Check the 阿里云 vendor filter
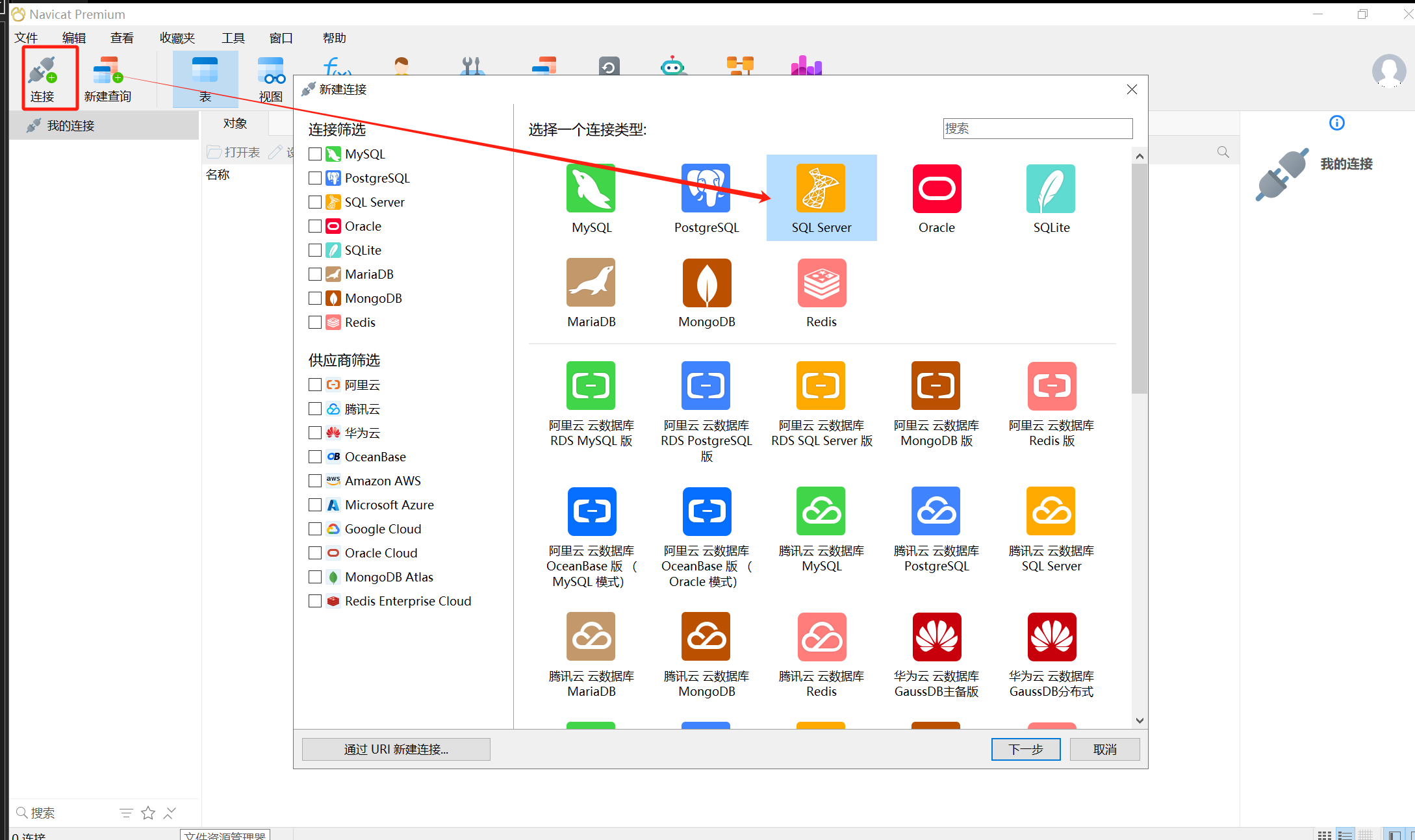 [315, 385]
